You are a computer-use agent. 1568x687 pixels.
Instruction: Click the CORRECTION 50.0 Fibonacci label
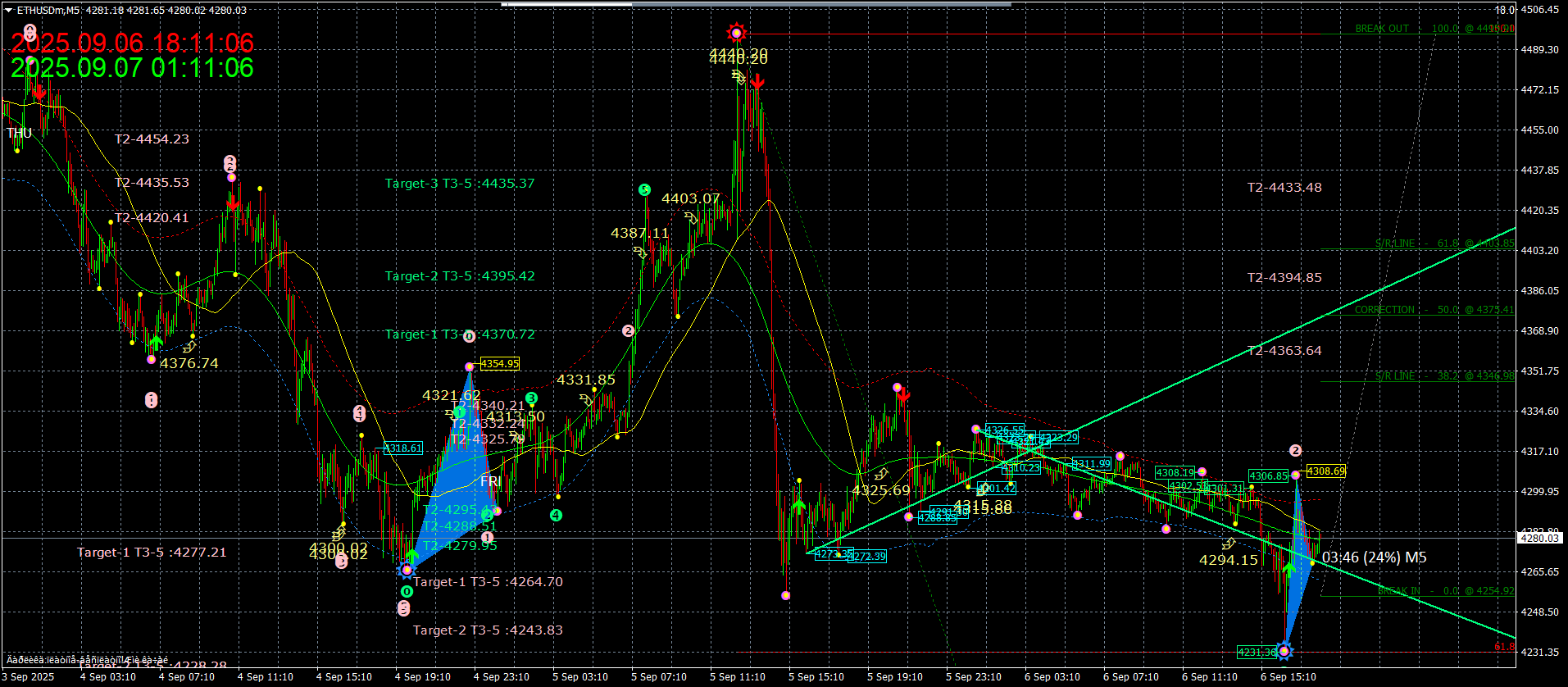click(x=1434, y=310)
